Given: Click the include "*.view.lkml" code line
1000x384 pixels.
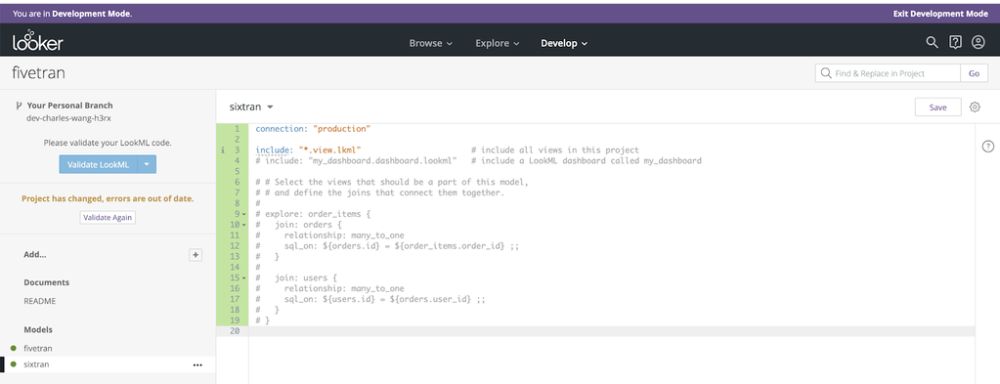Looking at the screenshot, I should coord(309,151).
